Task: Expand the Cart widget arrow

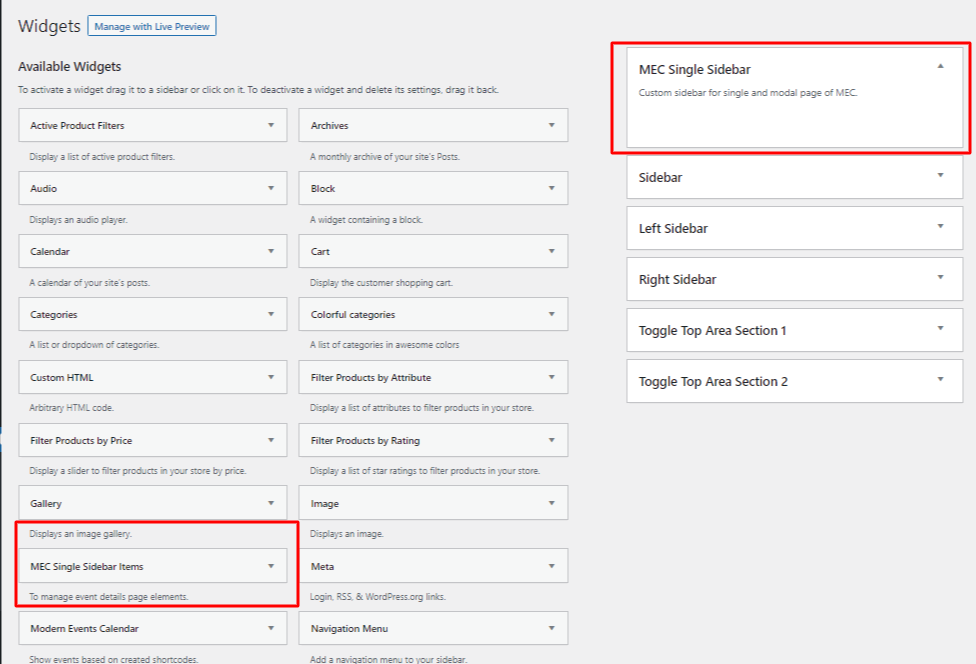Action: [551, 251]
